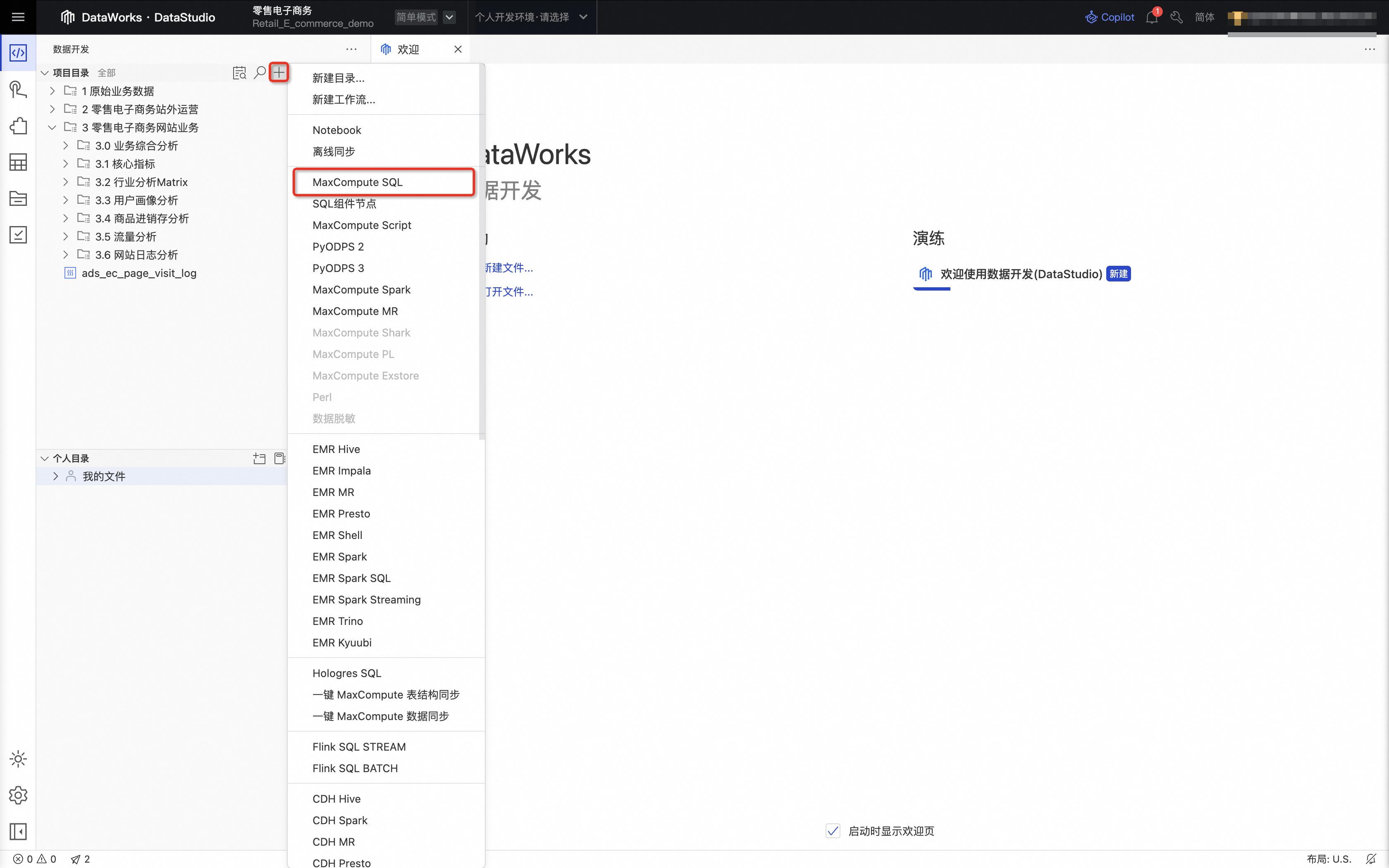Collapse the 3 零售电子商务网站业务 folder
The image size is (1389, 868).
[52, 127]
